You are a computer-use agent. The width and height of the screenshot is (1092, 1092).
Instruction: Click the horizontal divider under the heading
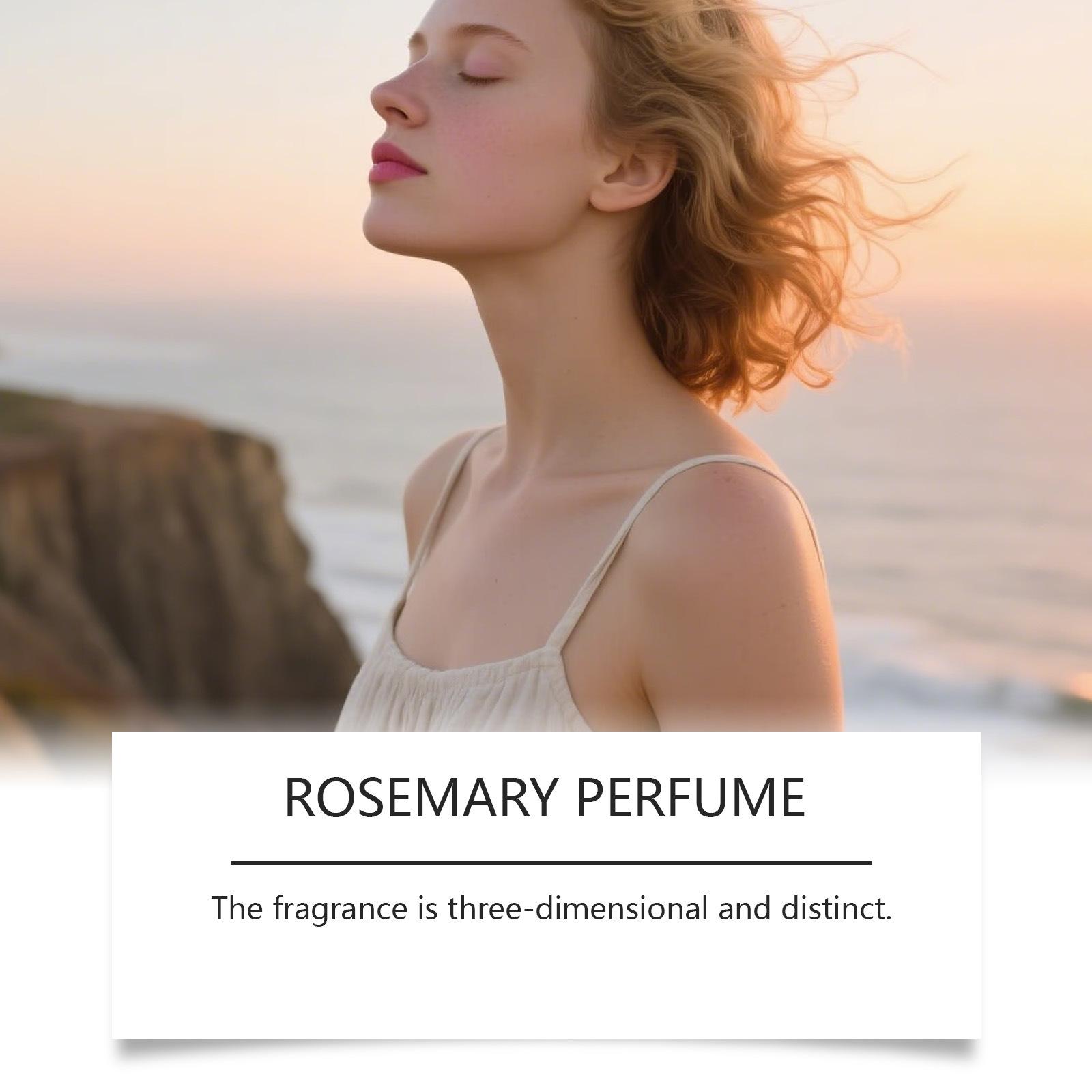(x=551, y=863)
